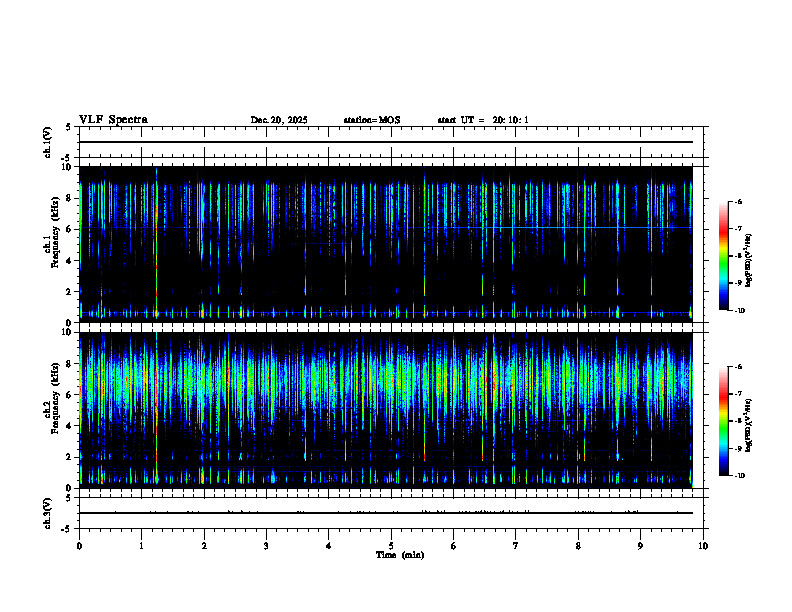Click the "5" minute tick label on the time axis
The width and height of the screenshot is (792, 612).
coord(391,546)
